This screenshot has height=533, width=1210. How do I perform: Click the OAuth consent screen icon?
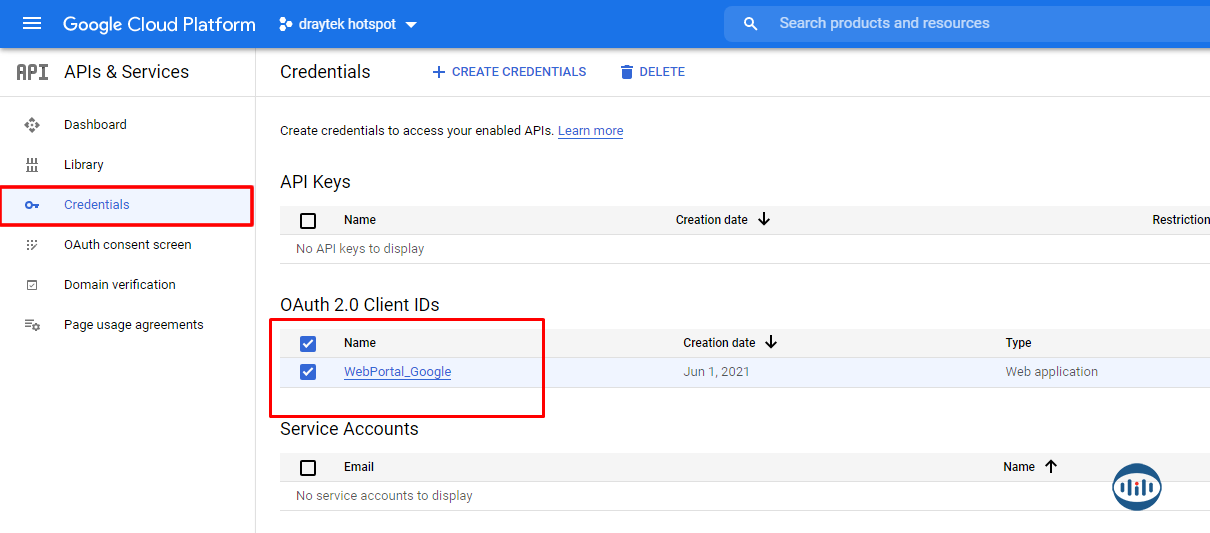(32, 245)
